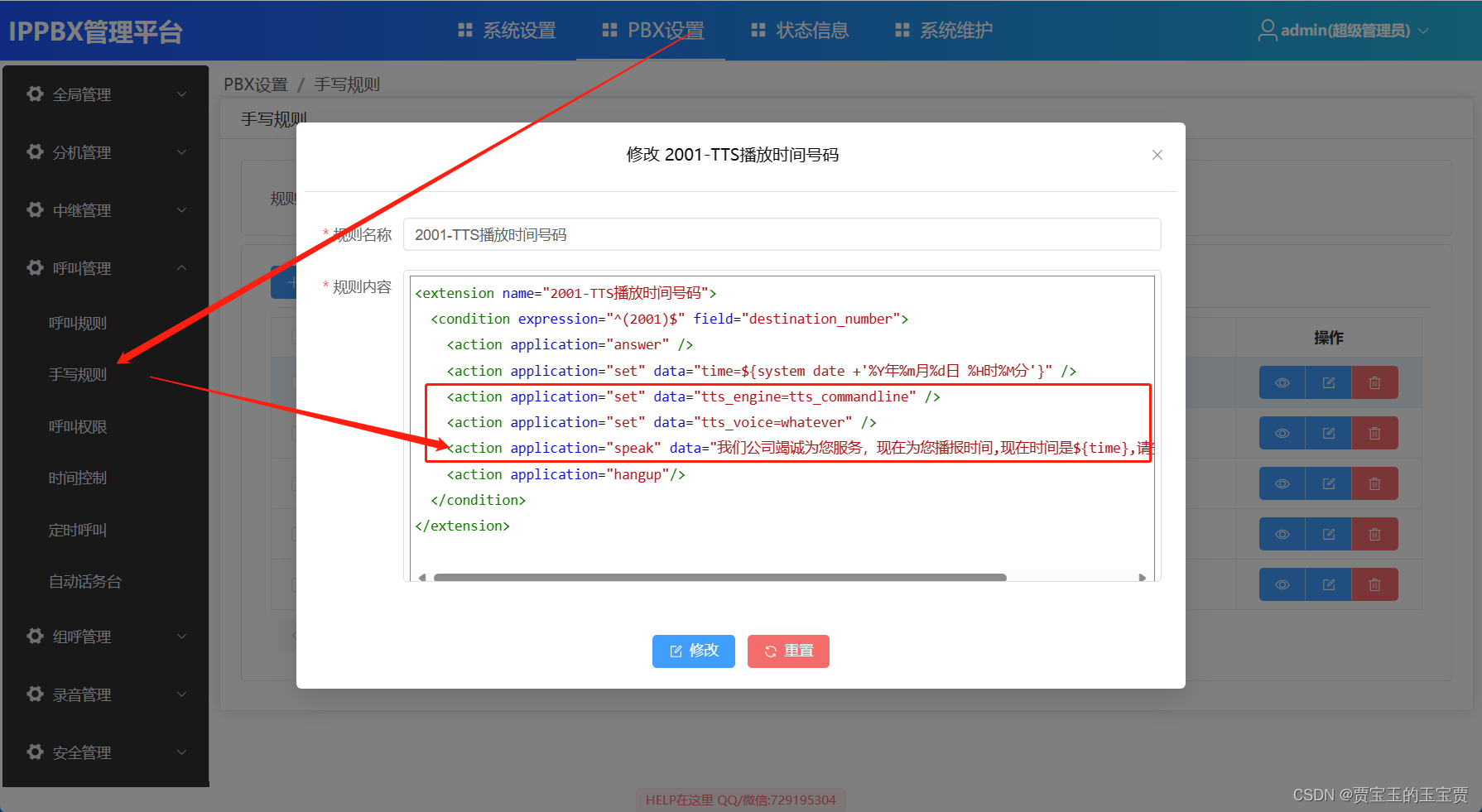1482x812 pixels.
Task: Click the 呼叫管理 gear icon
Action: (35, 267)
